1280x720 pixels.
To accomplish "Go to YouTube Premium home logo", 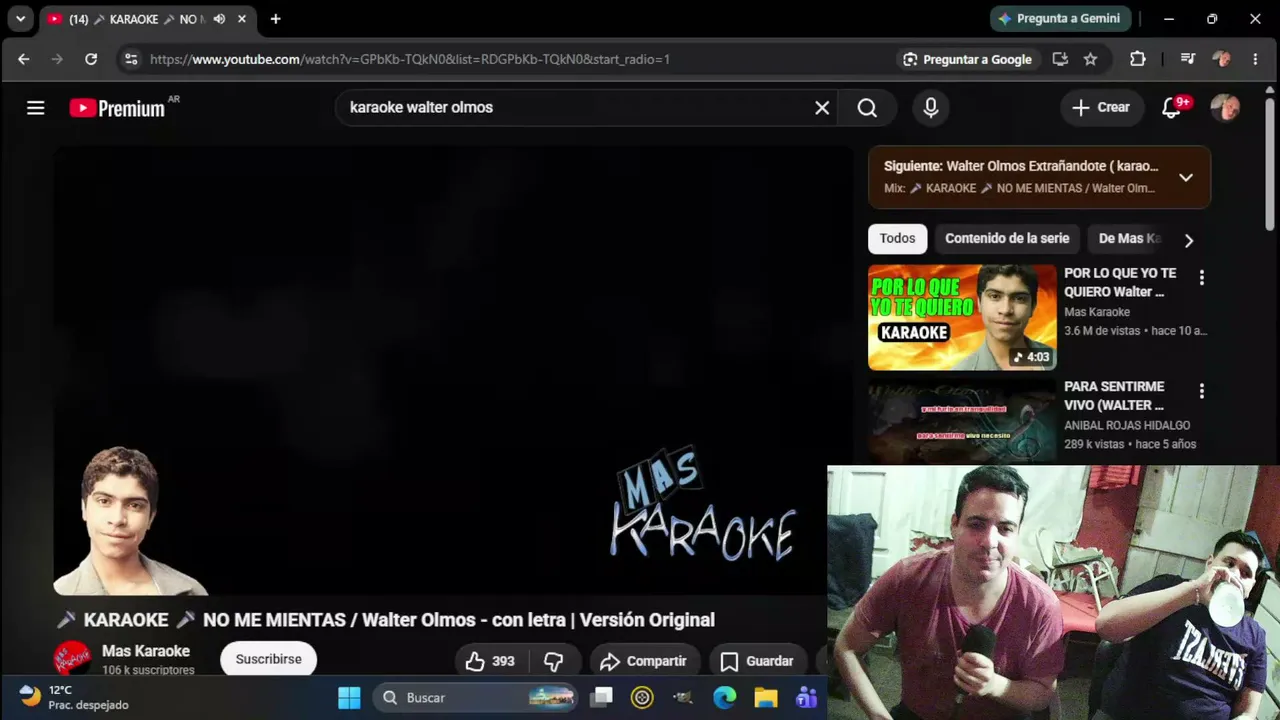I will point(117,108).
